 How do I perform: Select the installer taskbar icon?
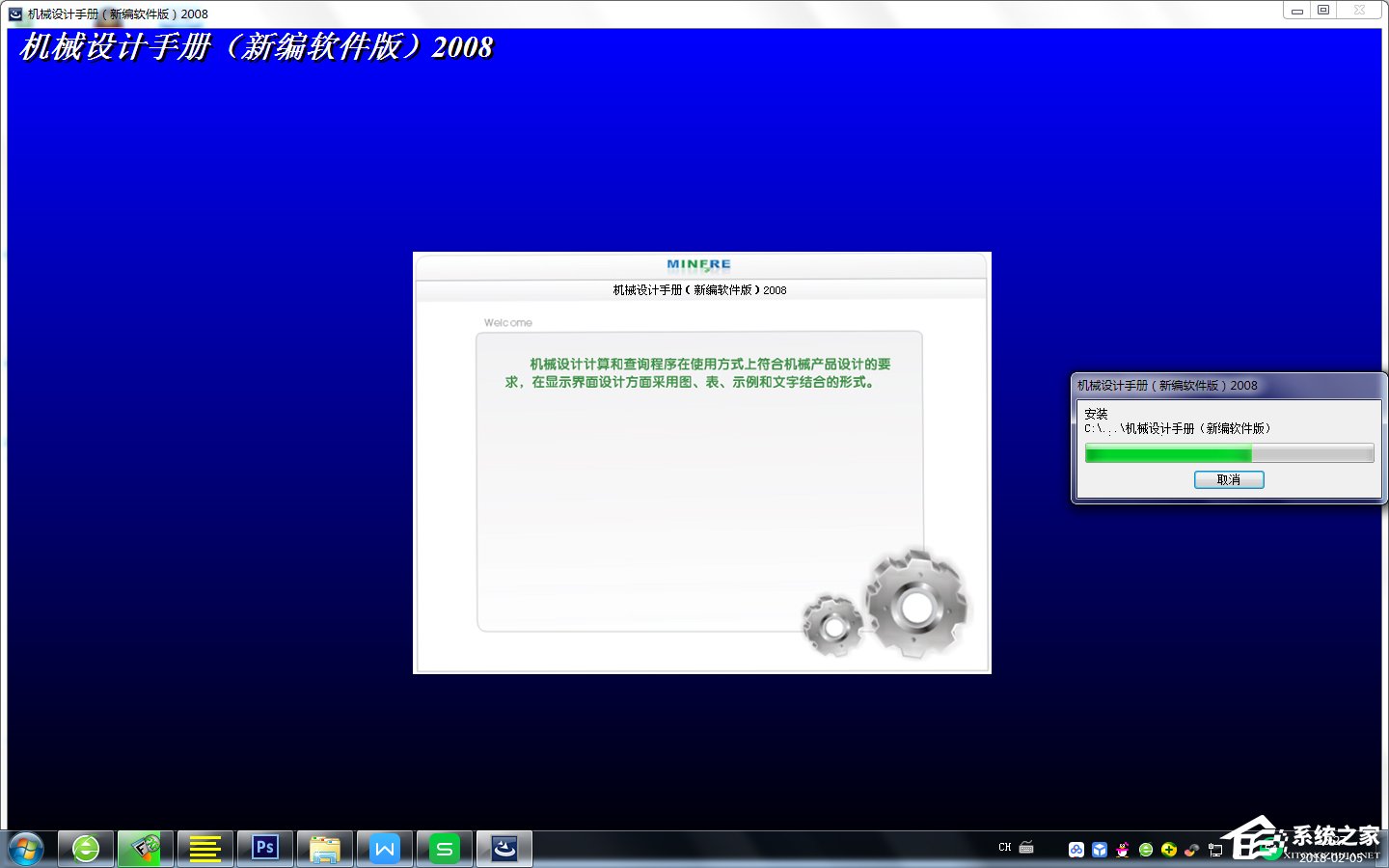click(x=504, y=849)
